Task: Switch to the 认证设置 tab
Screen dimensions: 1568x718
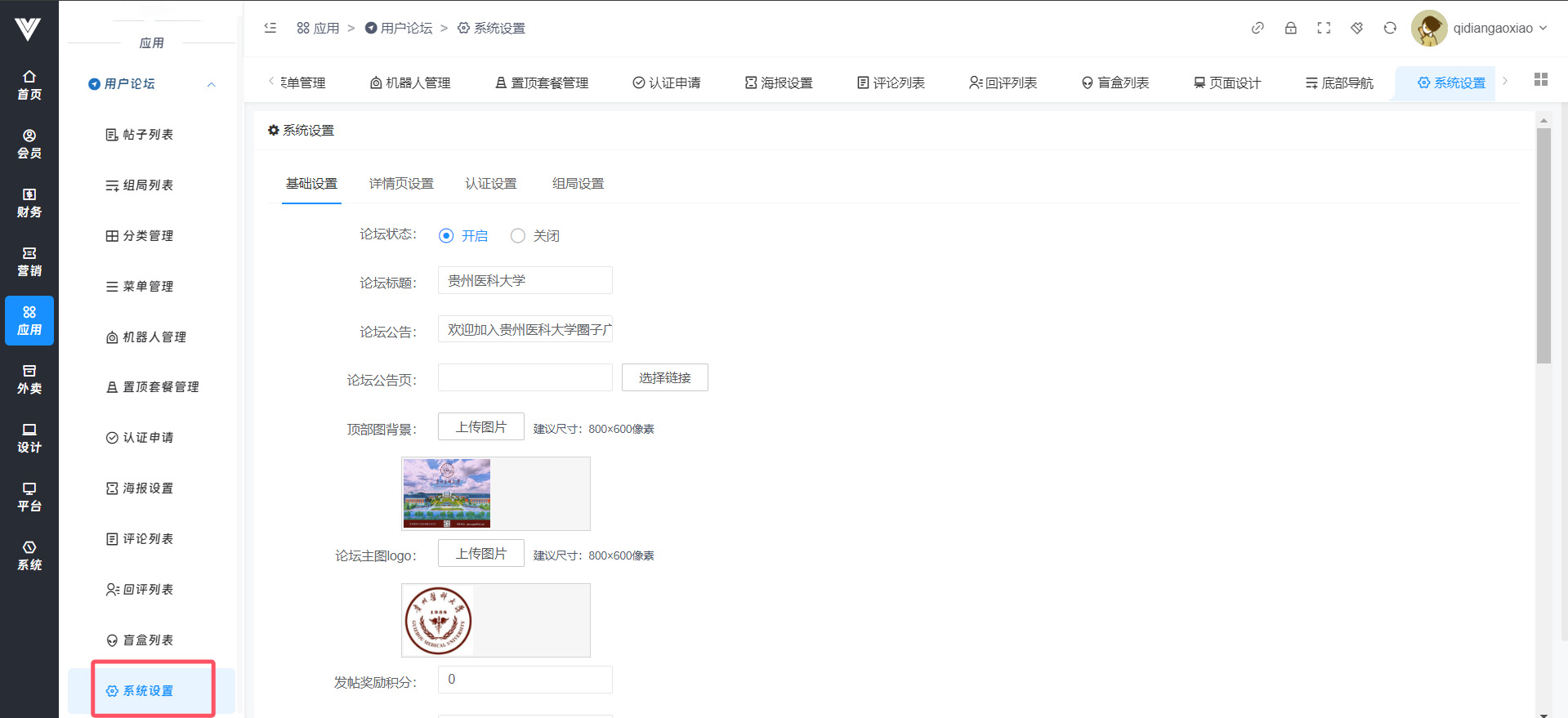Action: click(491, 184)
